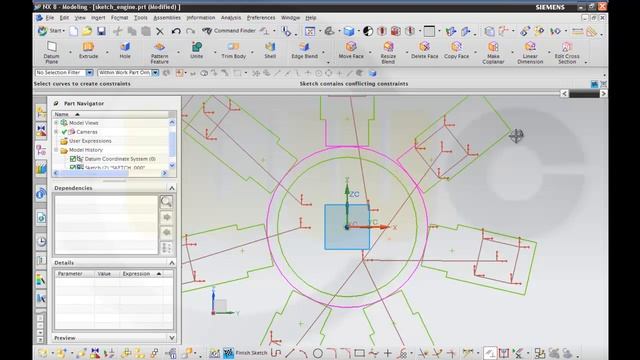The width and height of the screenshot is (640, 360).
Task: Click the Shell tool
Action: click(270, 50)
